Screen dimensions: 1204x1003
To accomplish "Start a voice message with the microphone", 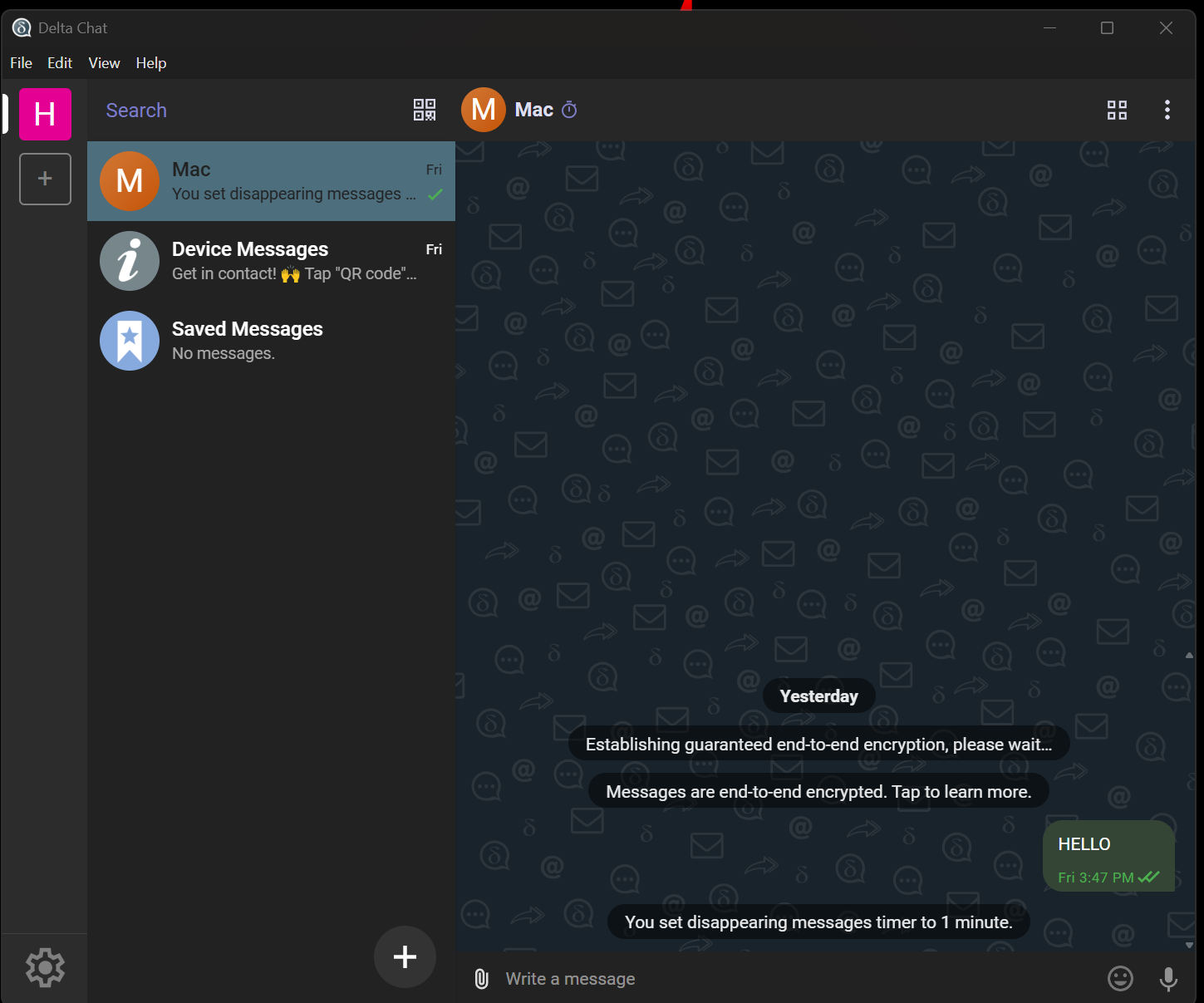I will point(1168,979).
